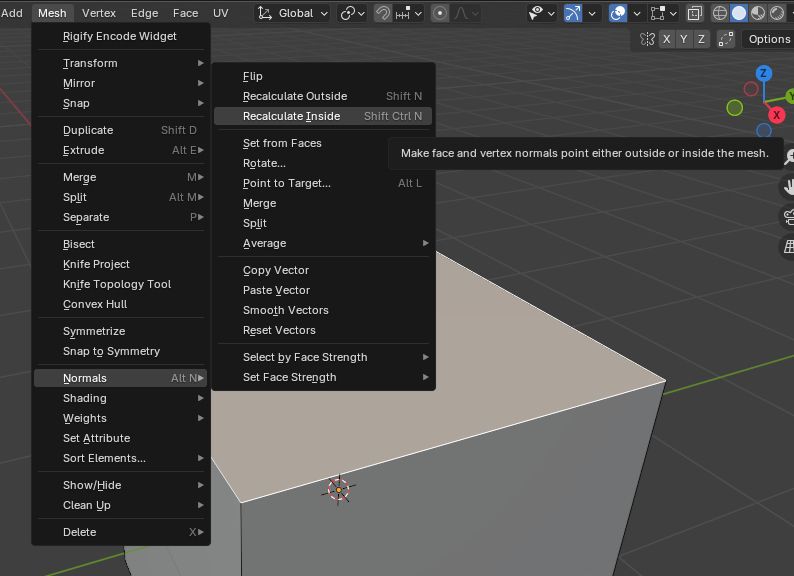Choose Knife Topology Tool
Screen dimensions: 794x576
(121, 284)
